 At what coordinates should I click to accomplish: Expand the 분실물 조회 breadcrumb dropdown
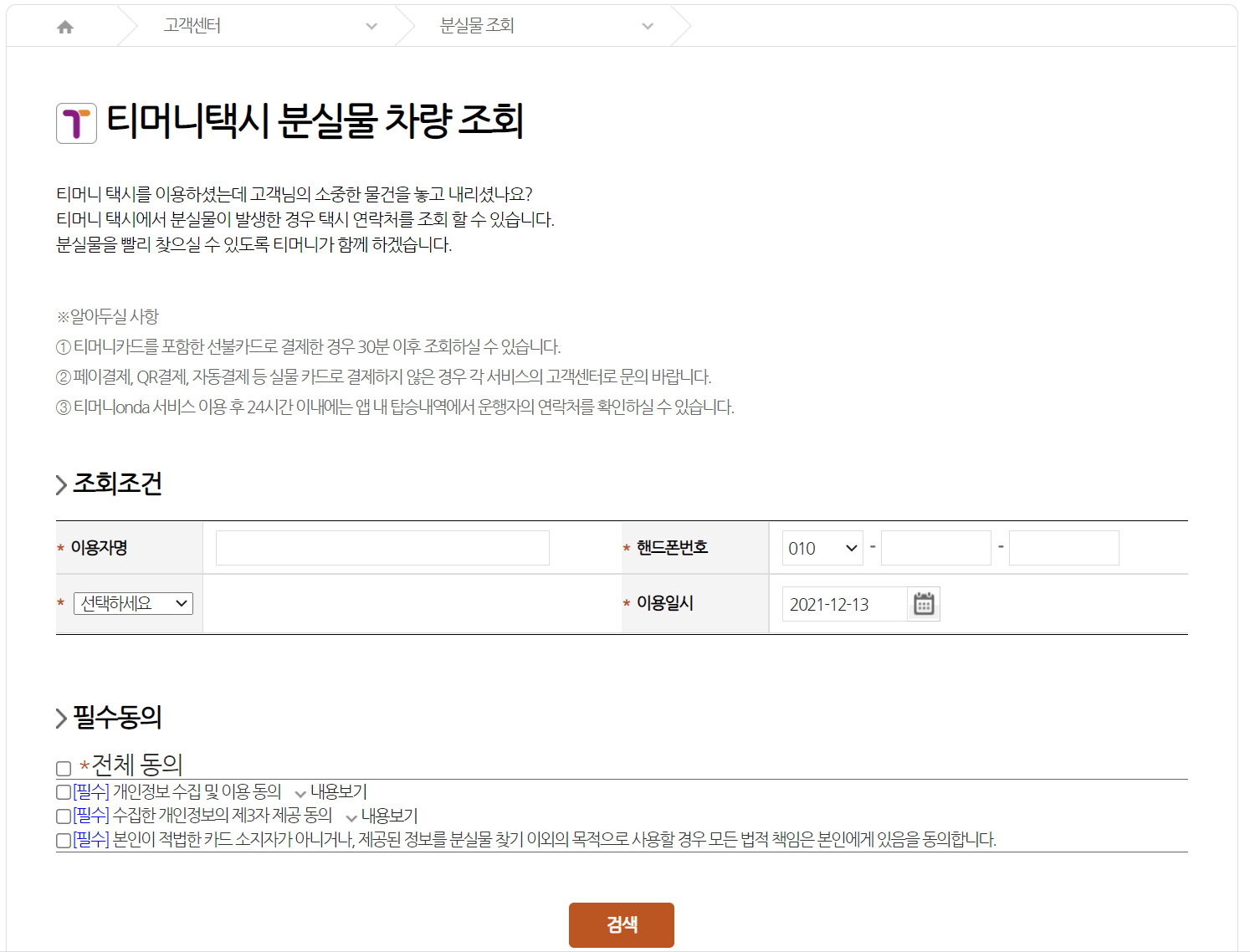648,26
